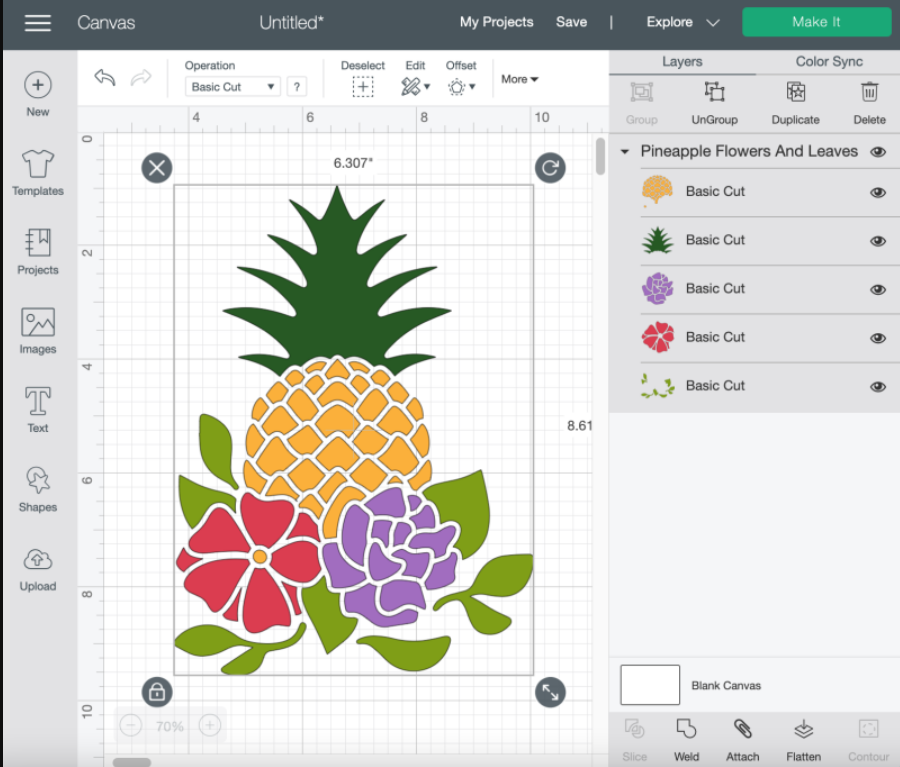
Task: Select the orange pineapple layer thumbnail
Action: (657, 191)
